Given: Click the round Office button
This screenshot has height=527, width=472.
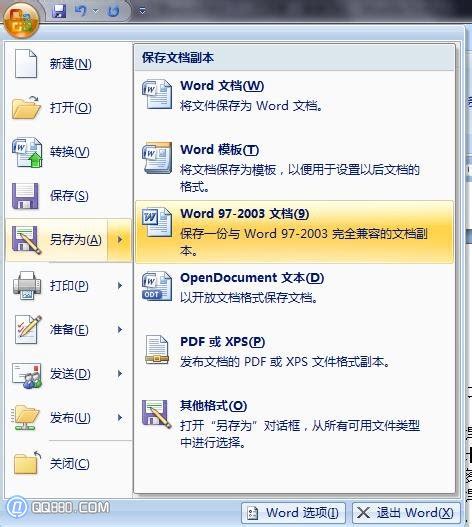Looking at the screenshot, I should point(22,21).
